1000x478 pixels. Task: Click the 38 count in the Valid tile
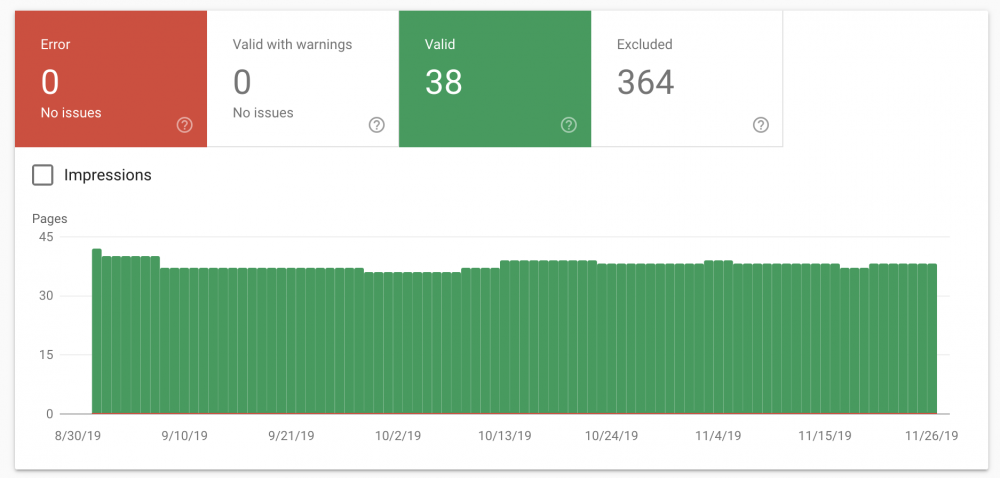point(443,82)
